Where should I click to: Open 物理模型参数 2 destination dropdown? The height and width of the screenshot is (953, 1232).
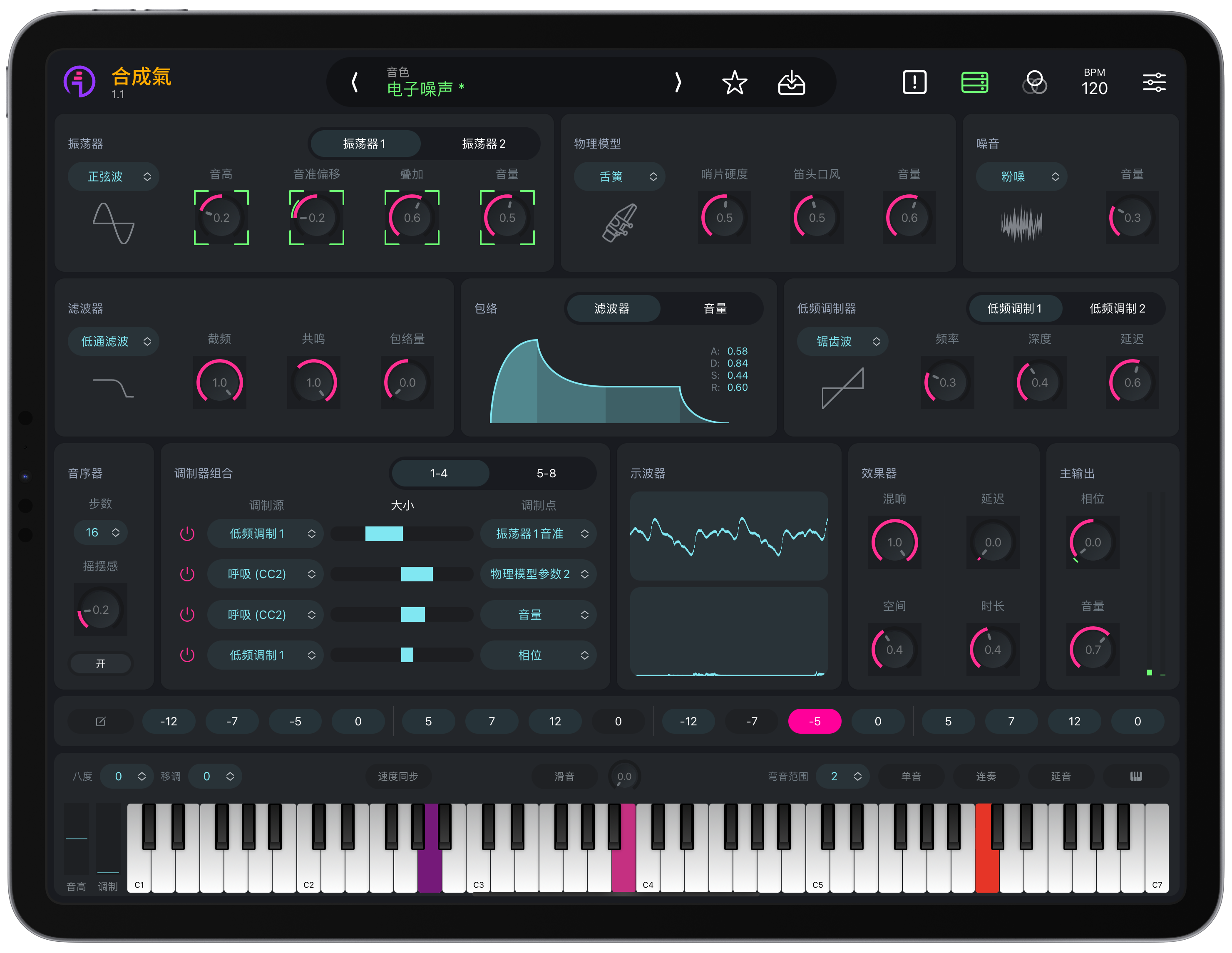click(538, 574)
